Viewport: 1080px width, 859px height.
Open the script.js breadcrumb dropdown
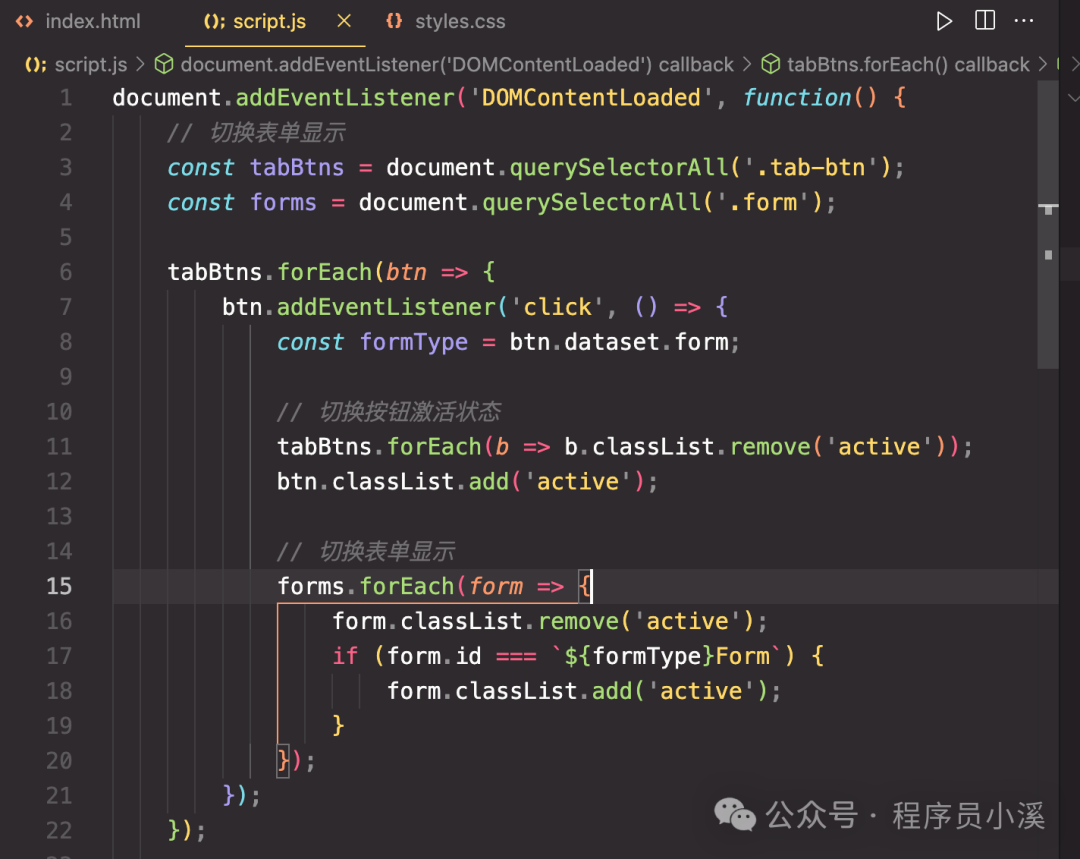pos(91,65)
